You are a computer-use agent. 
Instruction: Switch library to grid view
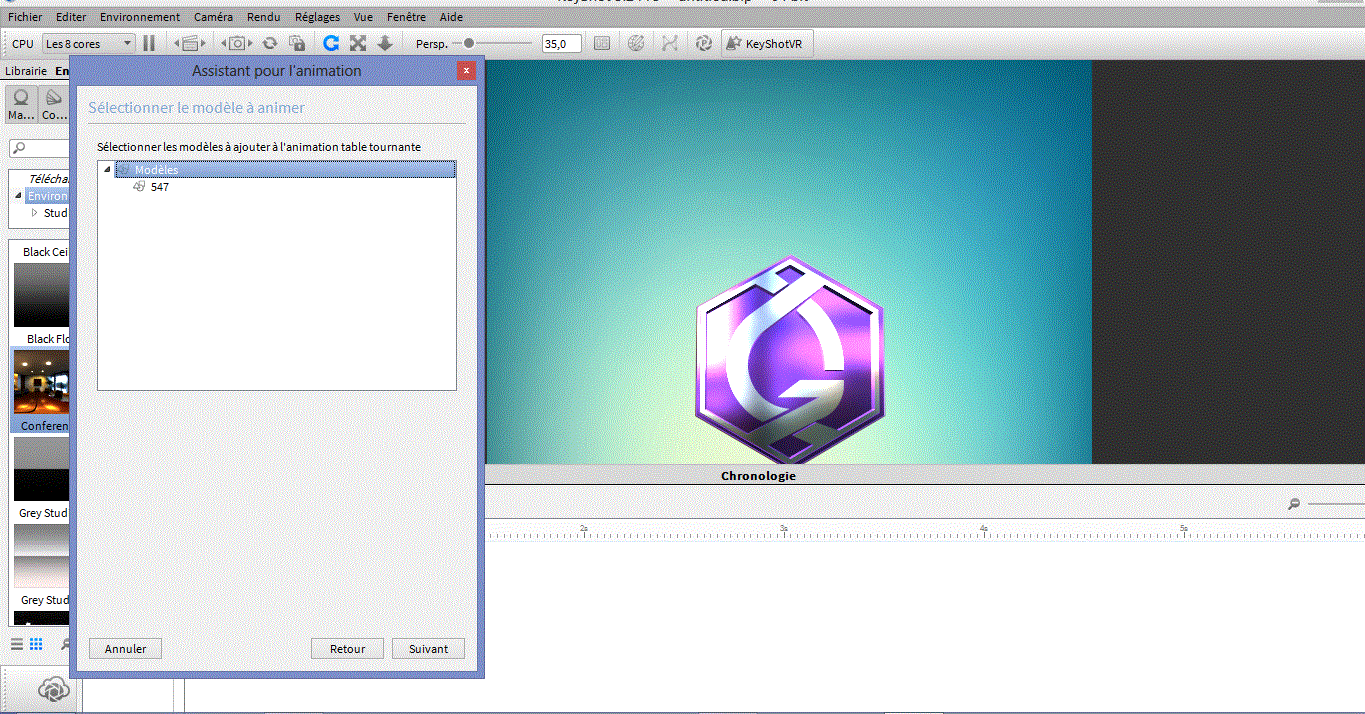pos(36,644)
